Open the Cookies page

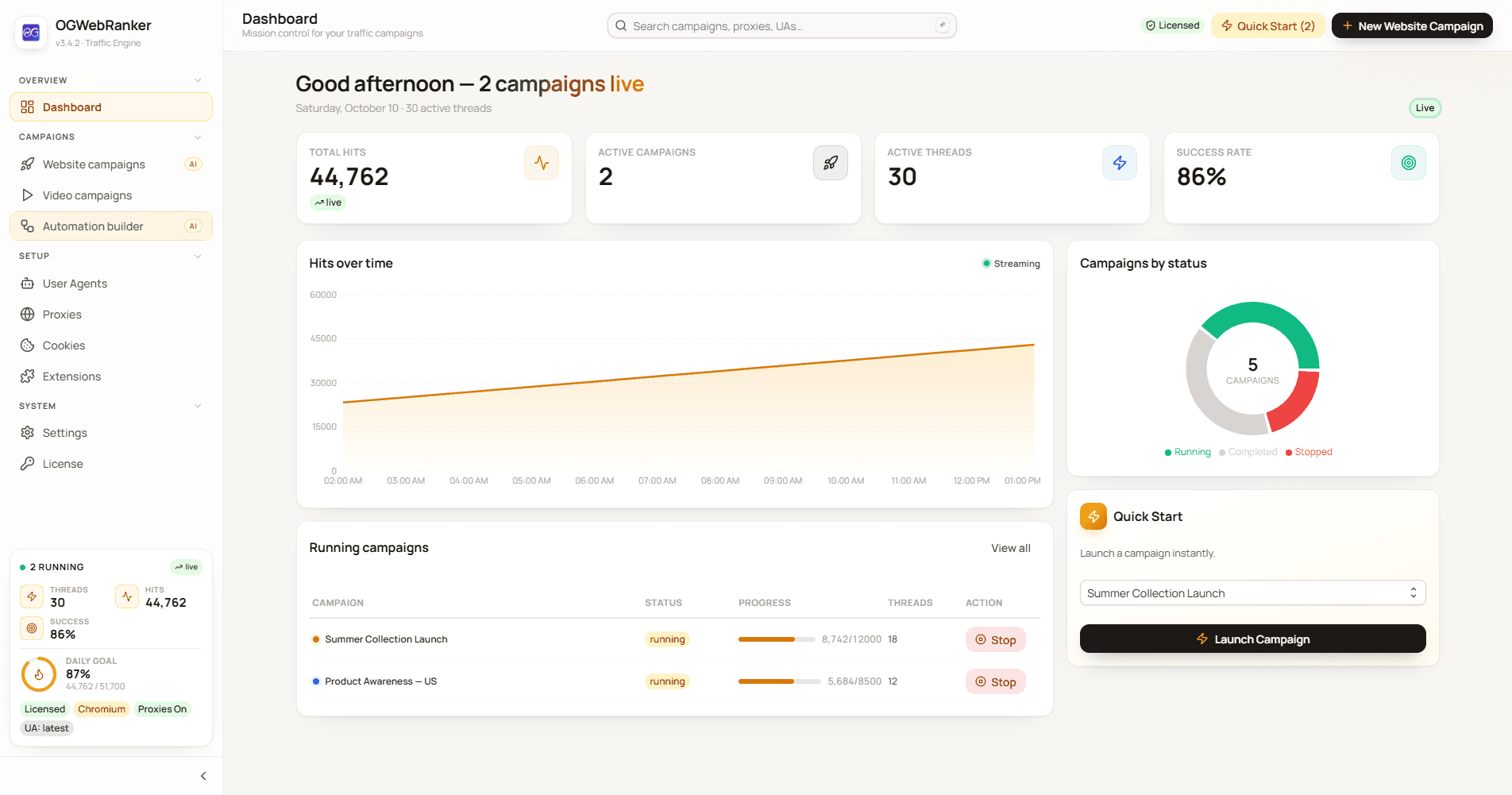pyautogui.click(x=111, y=345)
